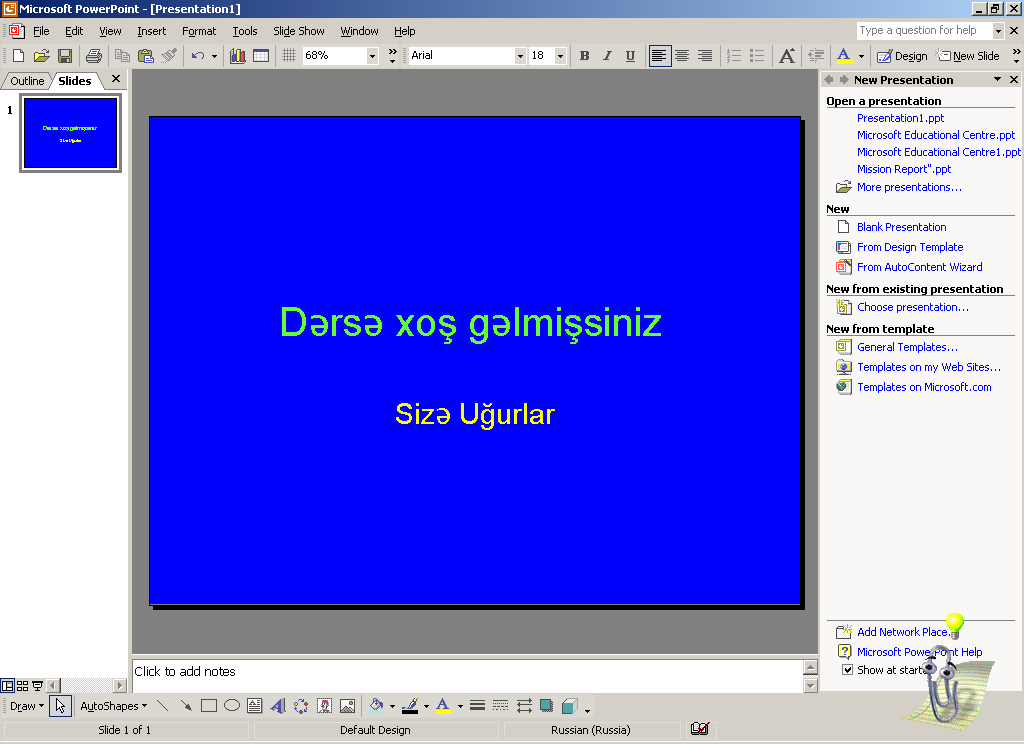Screen dimensions: 1024x744
Task: Start a Blank Presentation
Action: click(x=901, y=227)
